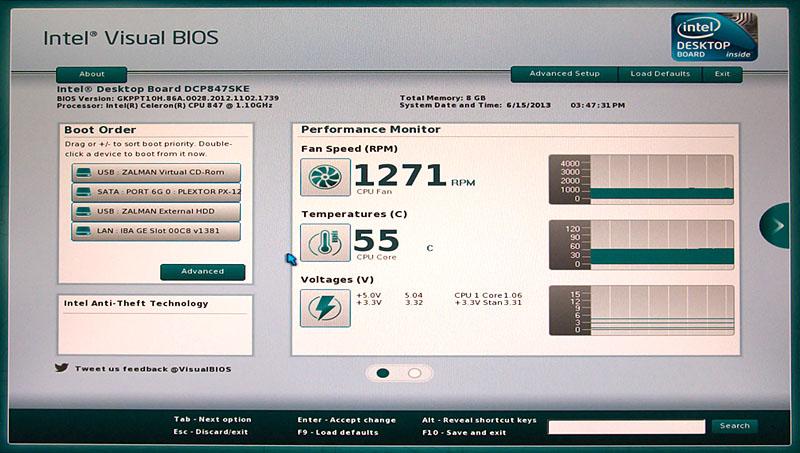The height and width of the screenshot is (453, 800).
Task: Click the CPU fan speed icon
Action: coord(326,177)
